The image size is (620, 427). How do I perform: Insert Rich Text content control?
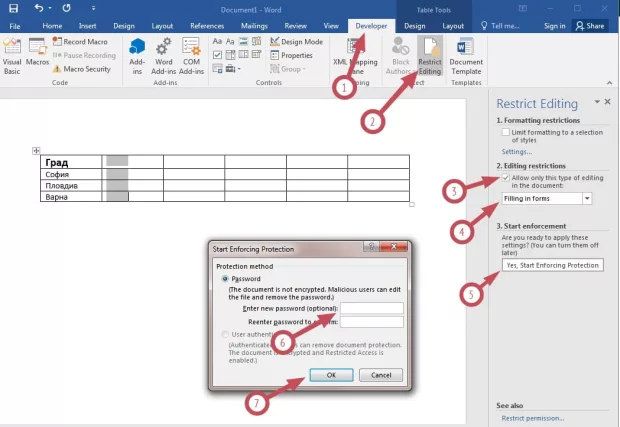click(x=217, y=41)
